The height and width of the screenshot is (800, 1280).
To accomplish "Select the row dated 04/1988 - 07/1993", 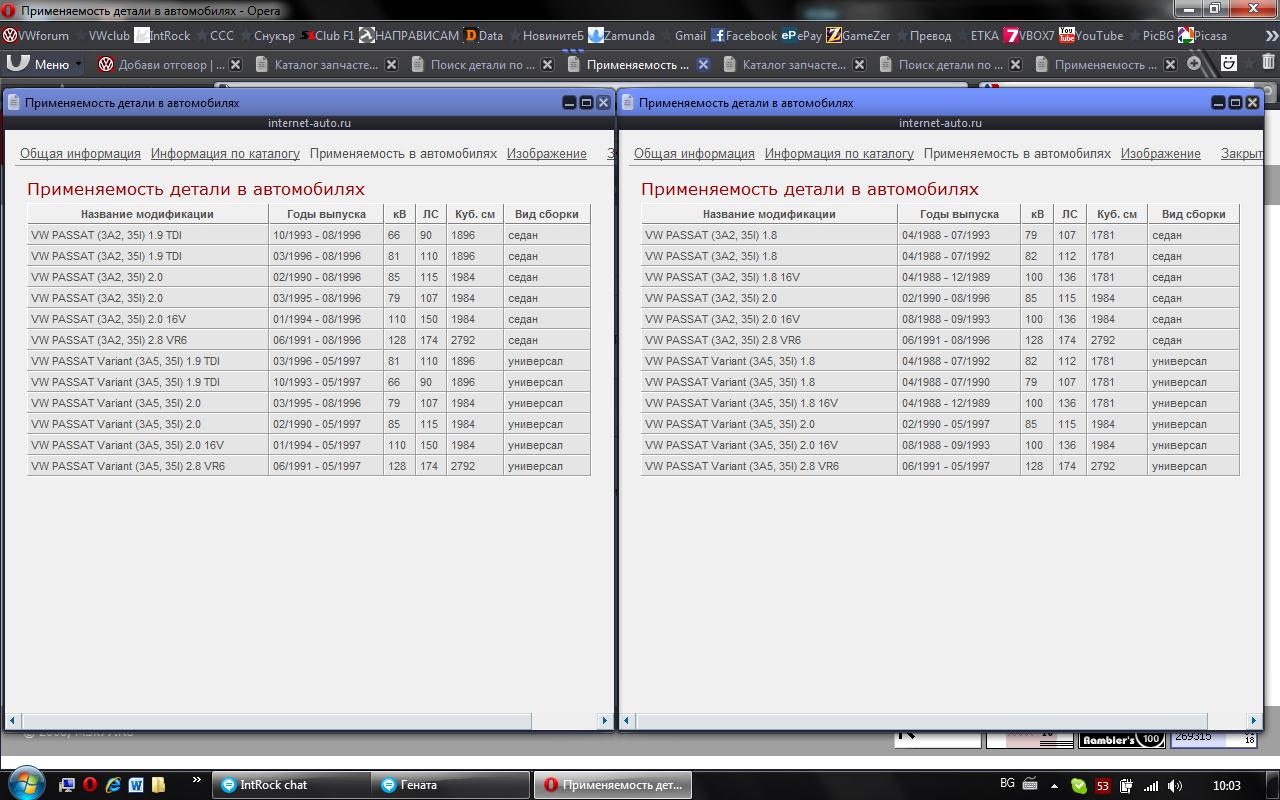I will 940,235.
